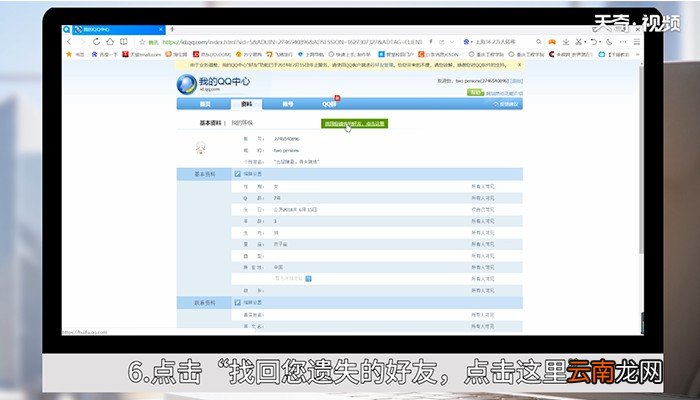Open the 首页 navigation tab
This screenshot has width=700, height=400.
click(205, 104)
